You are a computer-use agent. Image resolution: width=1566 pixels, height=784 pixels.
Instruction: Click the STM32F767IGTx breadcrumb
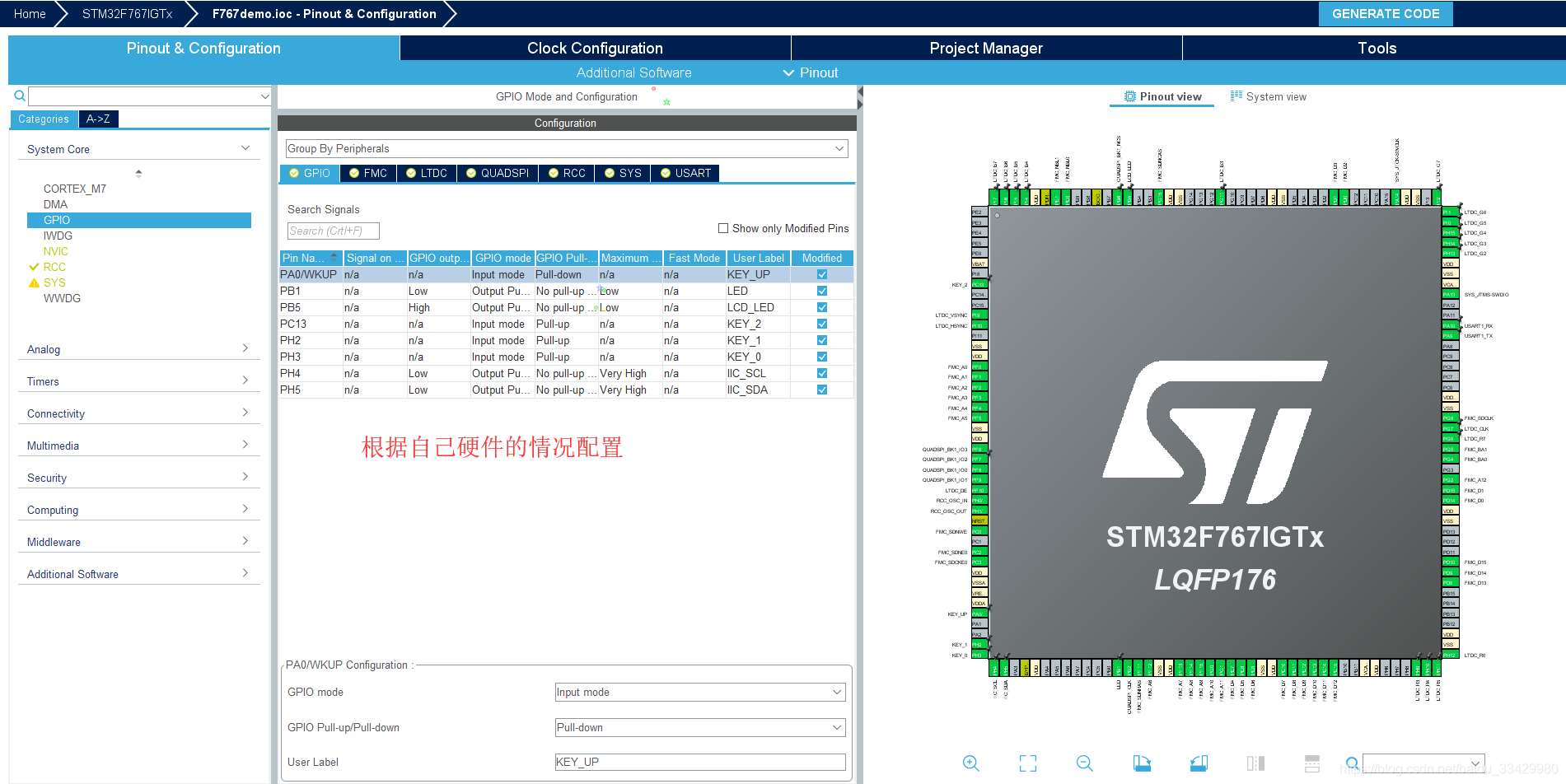[x=127, y=14]
